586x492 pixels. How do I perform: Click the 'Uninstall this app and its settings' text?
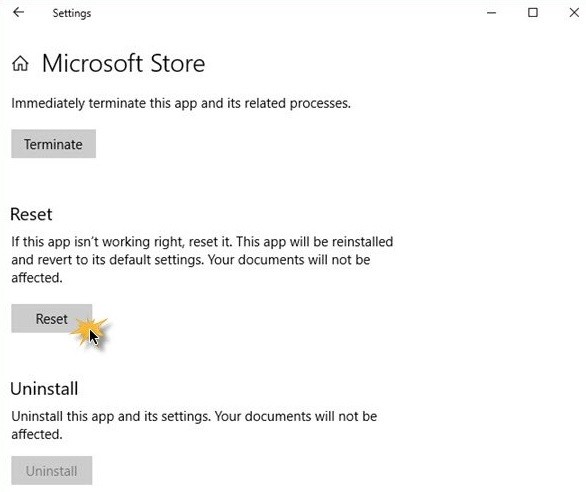(x=194, y=425)
